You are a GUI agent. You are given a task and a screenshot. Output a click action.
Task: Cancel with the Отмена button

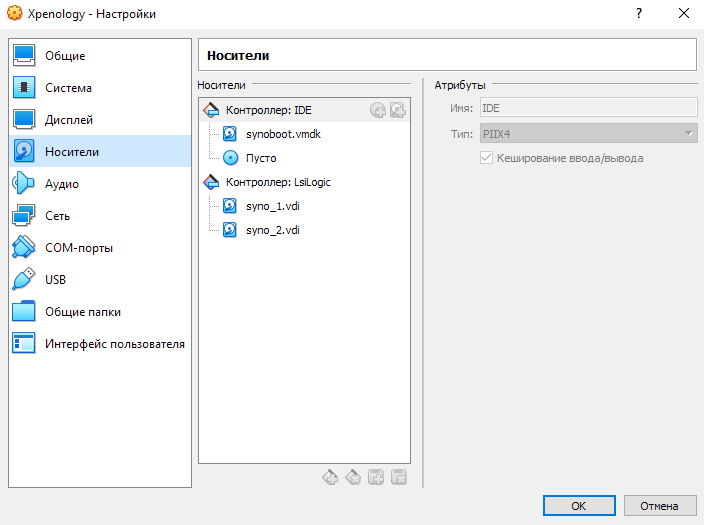click(x=659, y=506)
